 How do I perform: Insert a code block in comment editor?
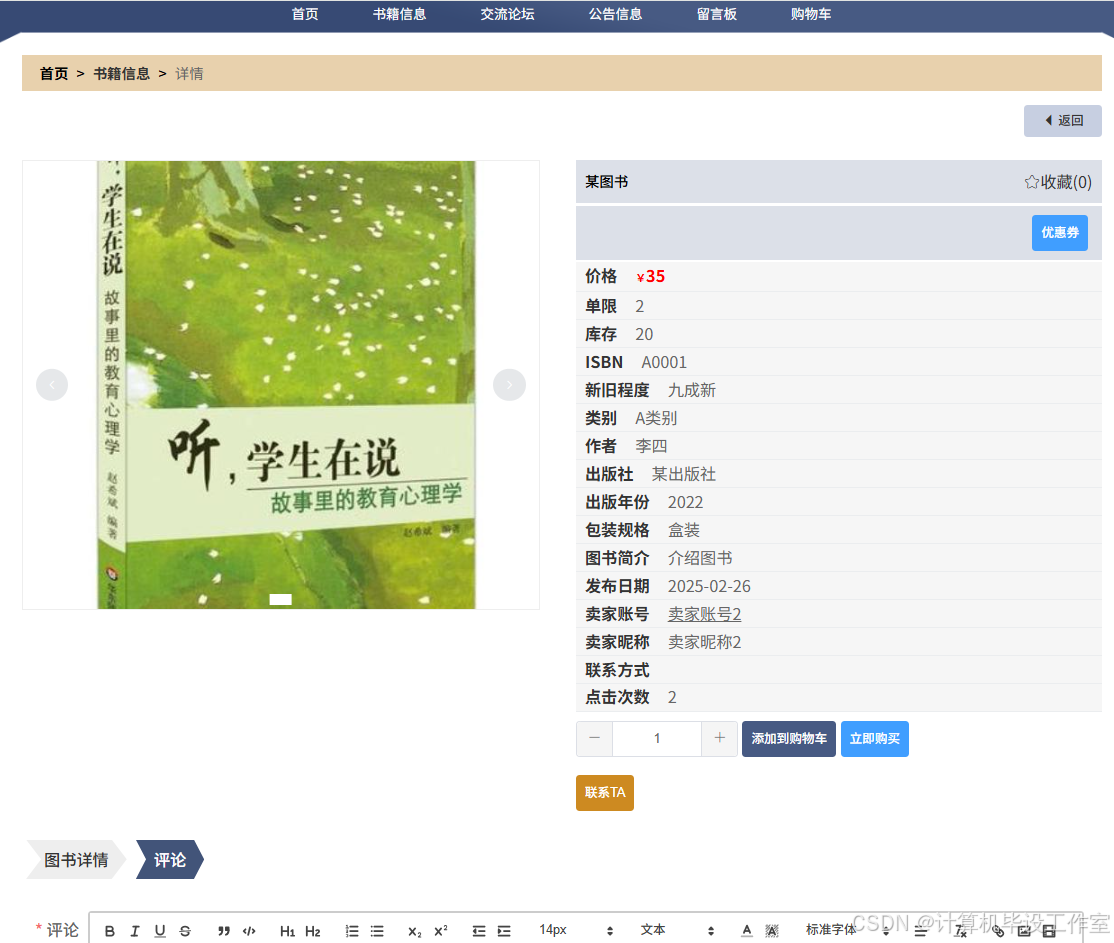coord(249,931)
